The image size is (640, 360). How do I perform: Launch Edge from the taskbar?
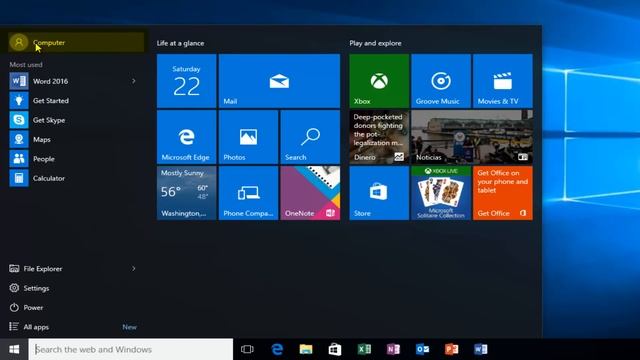point(277,349)
